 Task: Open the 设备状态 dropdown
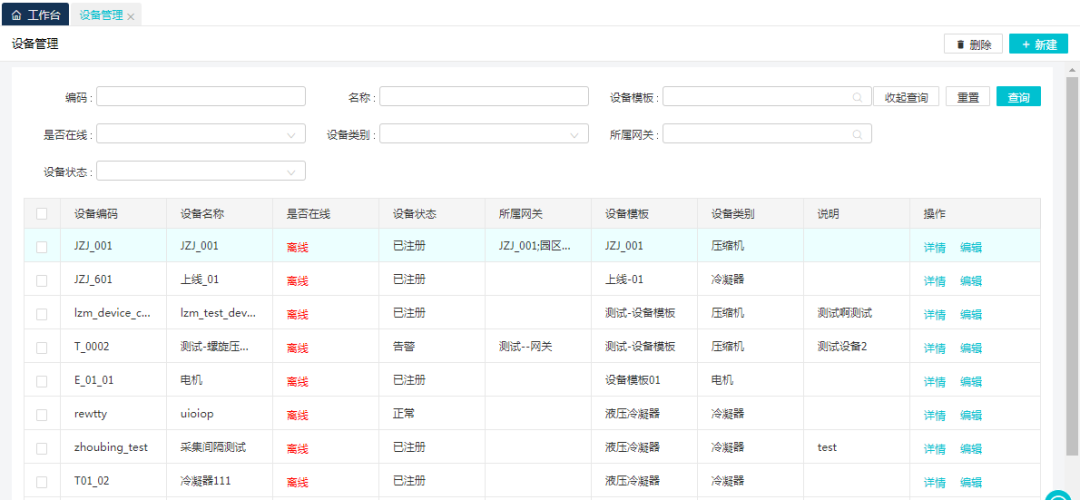(201, 171)
